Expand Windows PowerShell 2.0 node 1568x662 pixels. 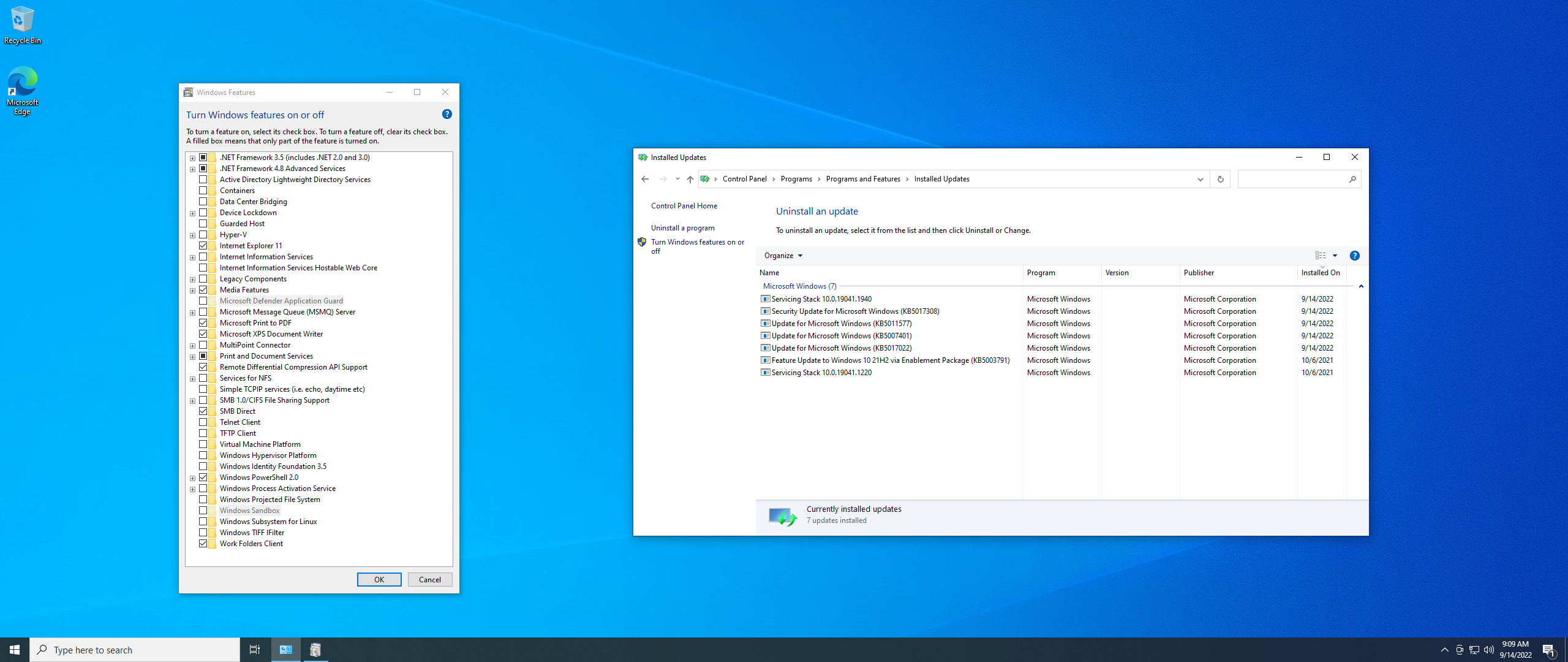pyautogui.click(x=192, y=478)
